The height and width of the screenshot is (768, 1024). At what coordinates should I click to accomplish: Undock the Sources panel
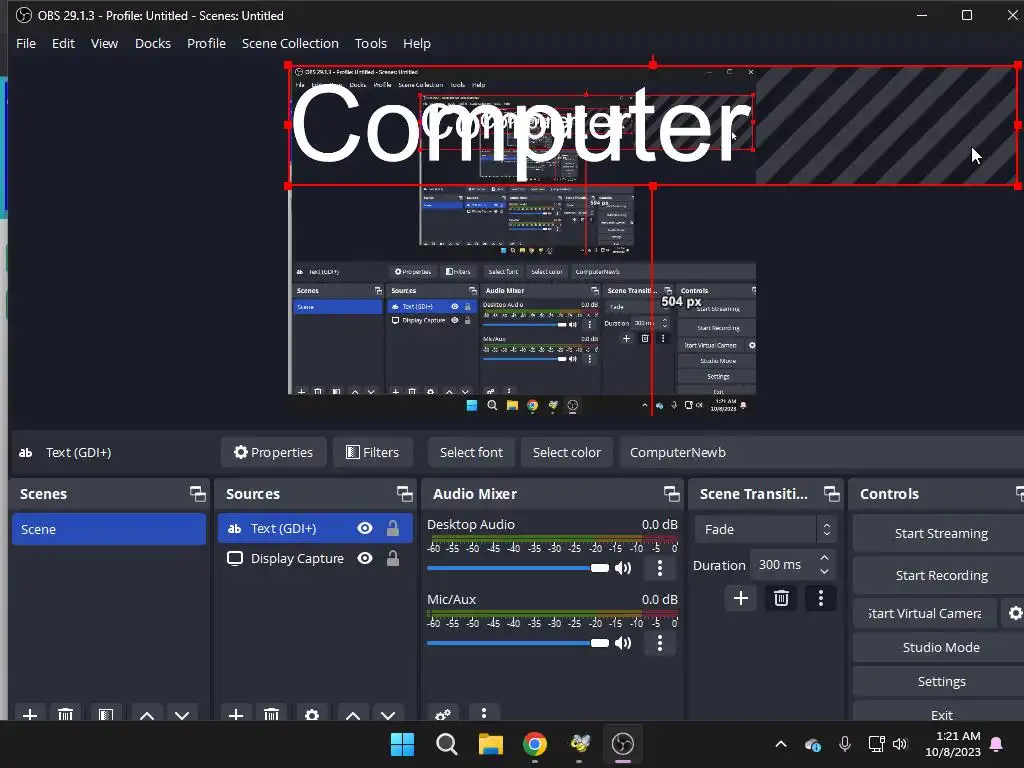point(404,494)
